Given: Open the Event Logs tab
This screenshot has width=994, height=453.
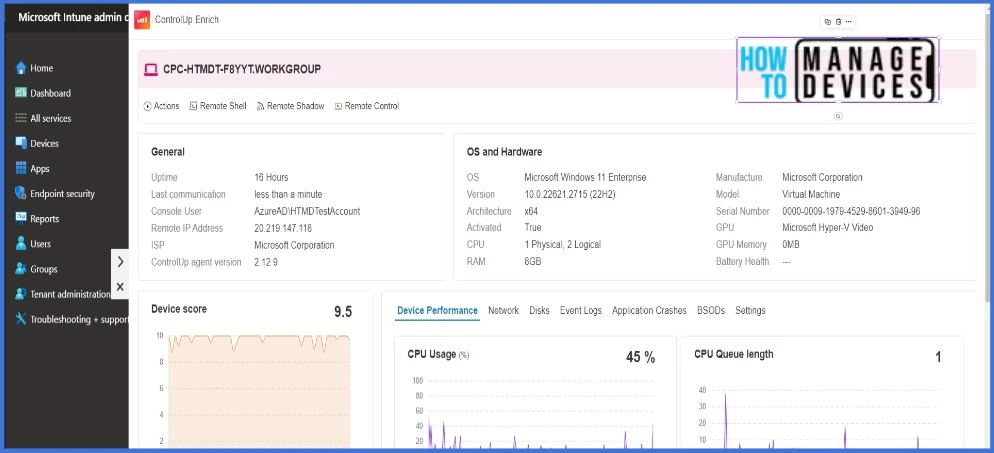Looking at the screenshot, I should tap(581, 310).
